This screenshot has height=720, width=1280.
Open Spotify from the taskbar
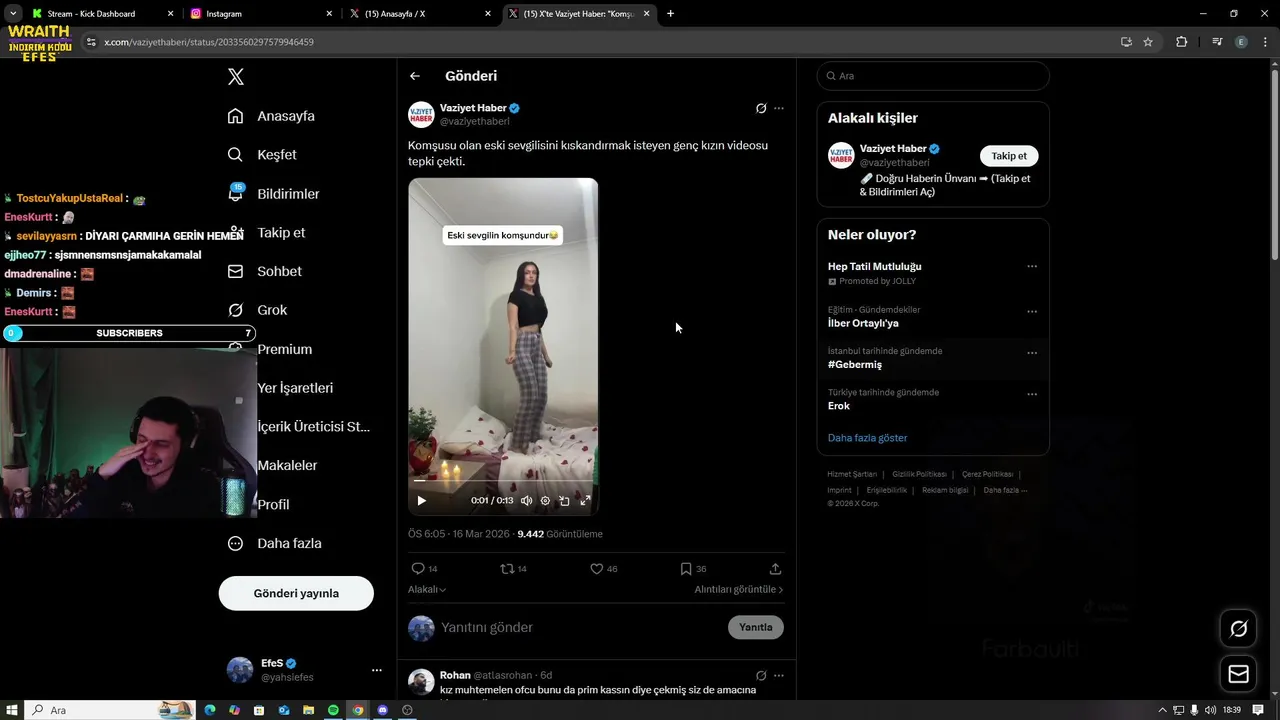[333, 710]
